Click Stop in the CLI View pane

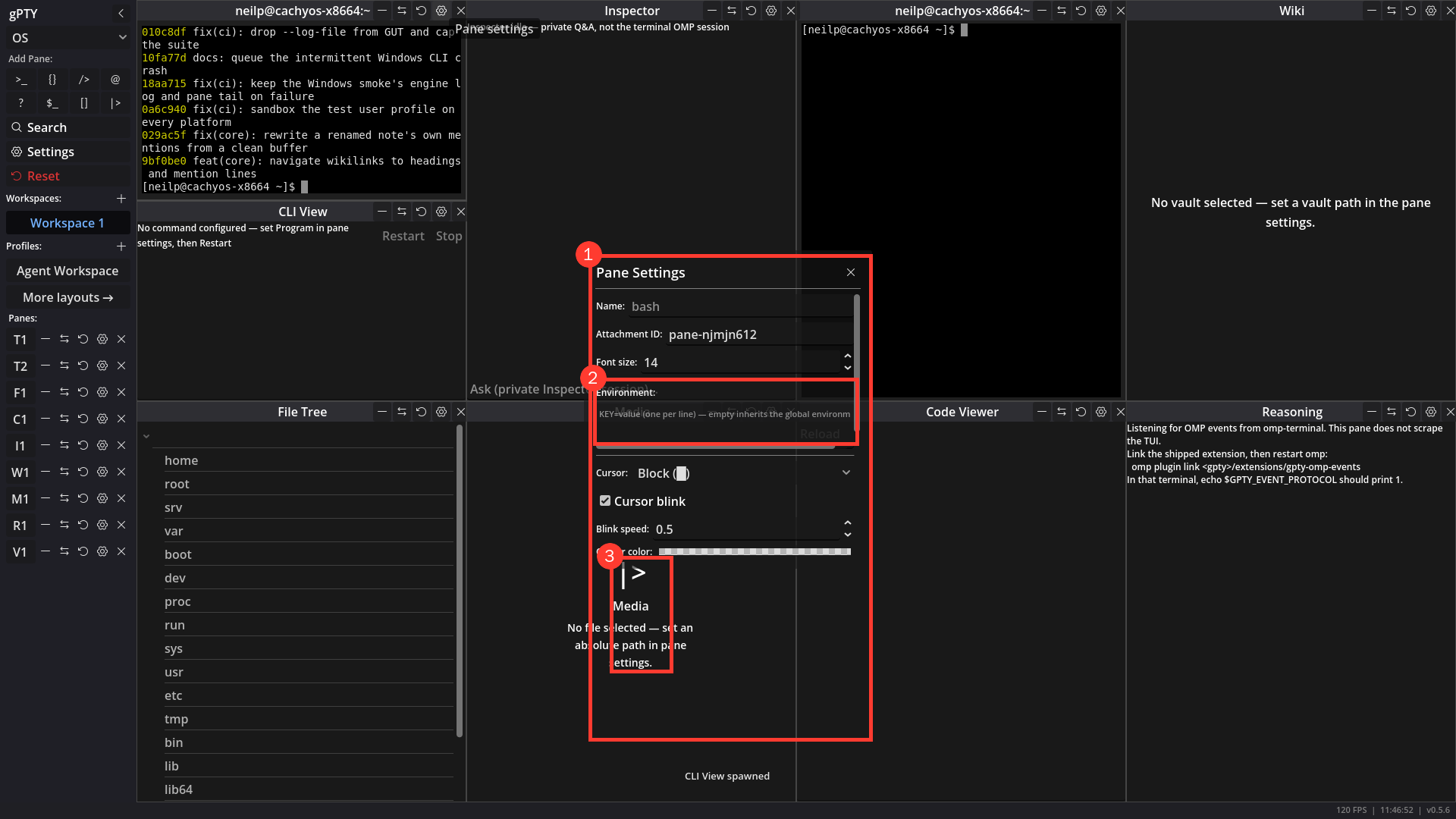tap(449, 236)
